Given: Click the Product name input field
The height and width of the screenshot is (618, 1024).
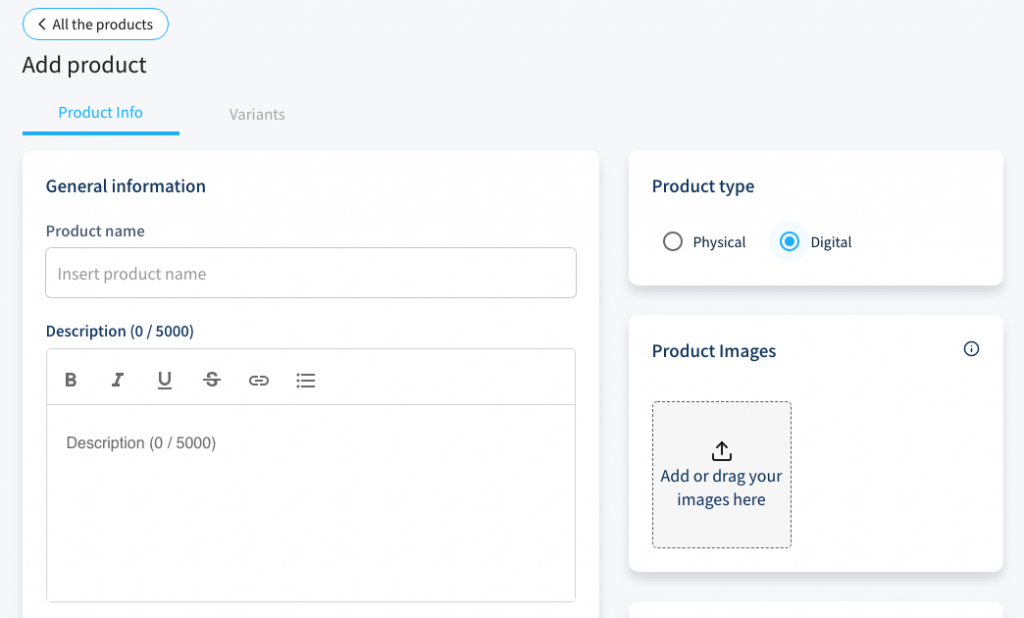Looking at the screenshot, I should point(311,273).
